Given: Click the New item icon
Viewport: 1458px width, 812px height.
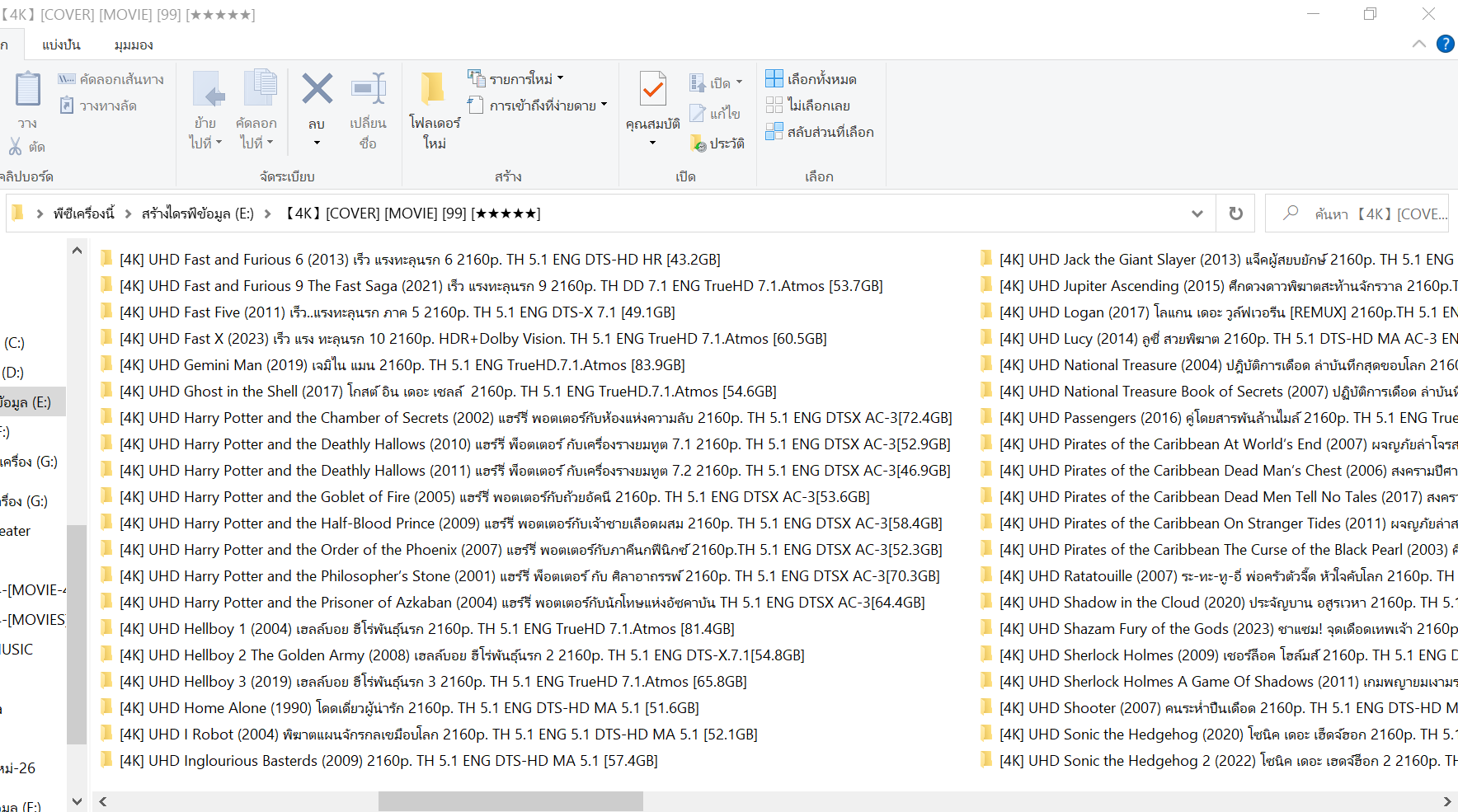Looking at the screenshot, I should [477, 78].
